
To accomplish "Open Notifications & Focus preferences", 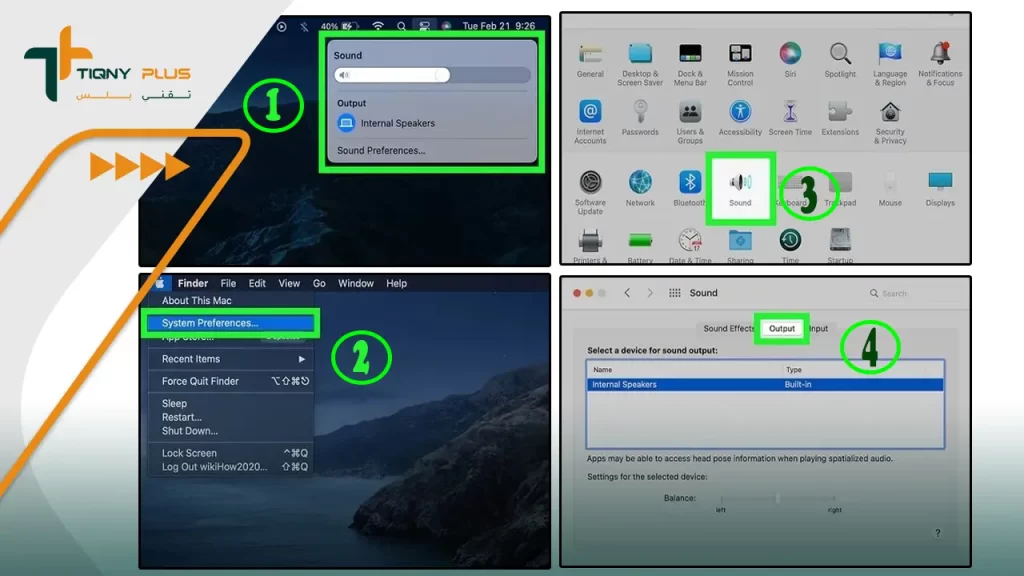I will pyautogui.click(x=940, y=54).
